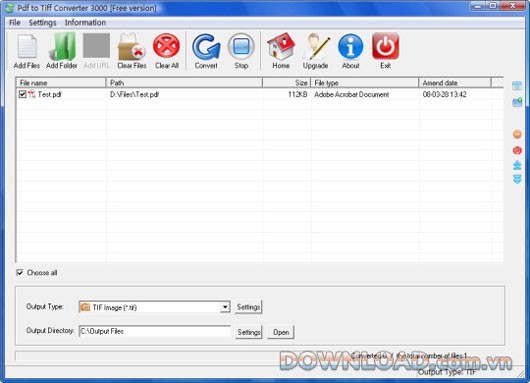The image size is (530, 383).
Task: Open the Output Type dropdown arrow
Action: (x=225, y=307)
